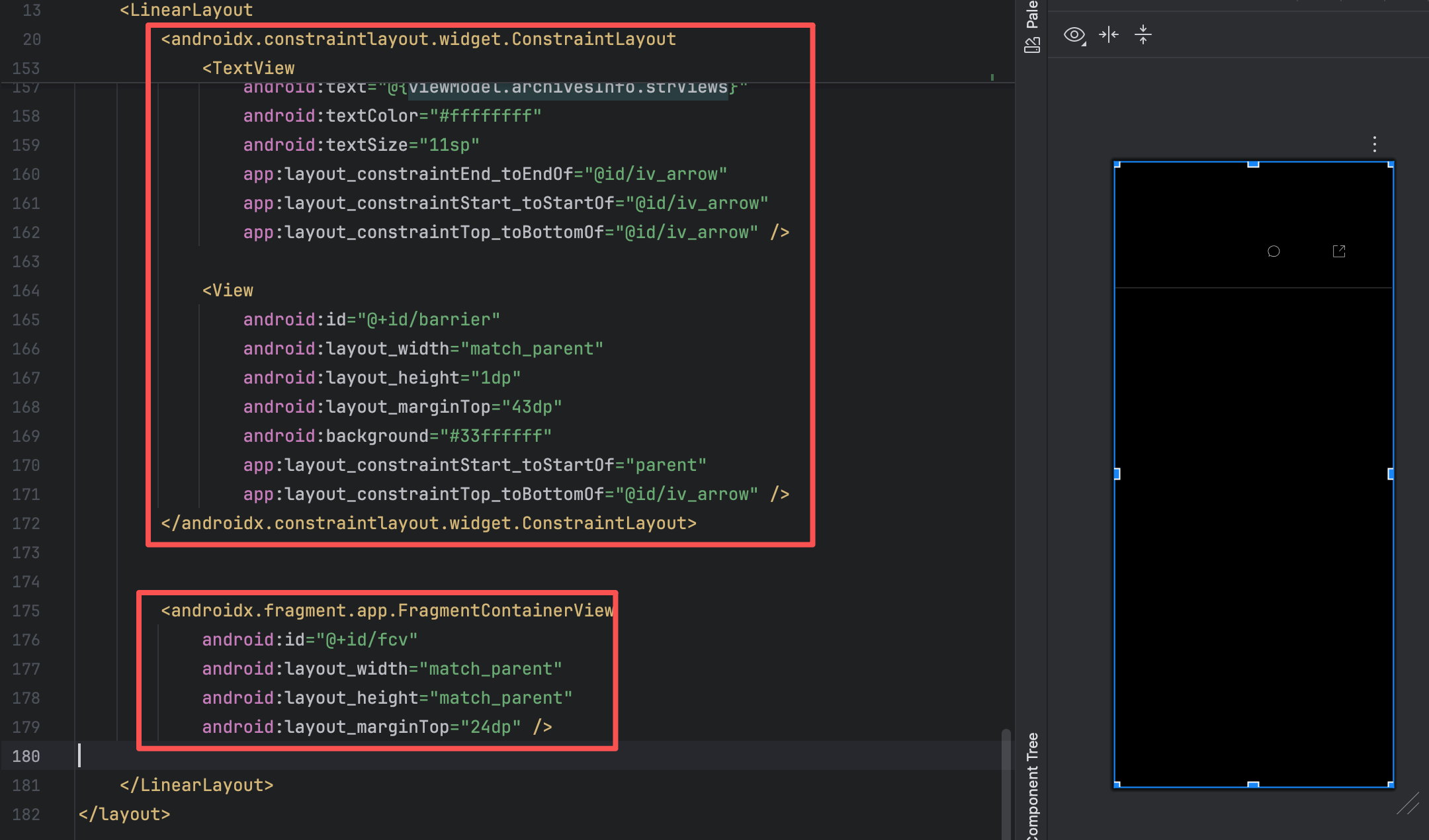This screenshot has width=1429, height=840.
Task: Click the share icon in the layout preview
Action: coord(1339,251)
